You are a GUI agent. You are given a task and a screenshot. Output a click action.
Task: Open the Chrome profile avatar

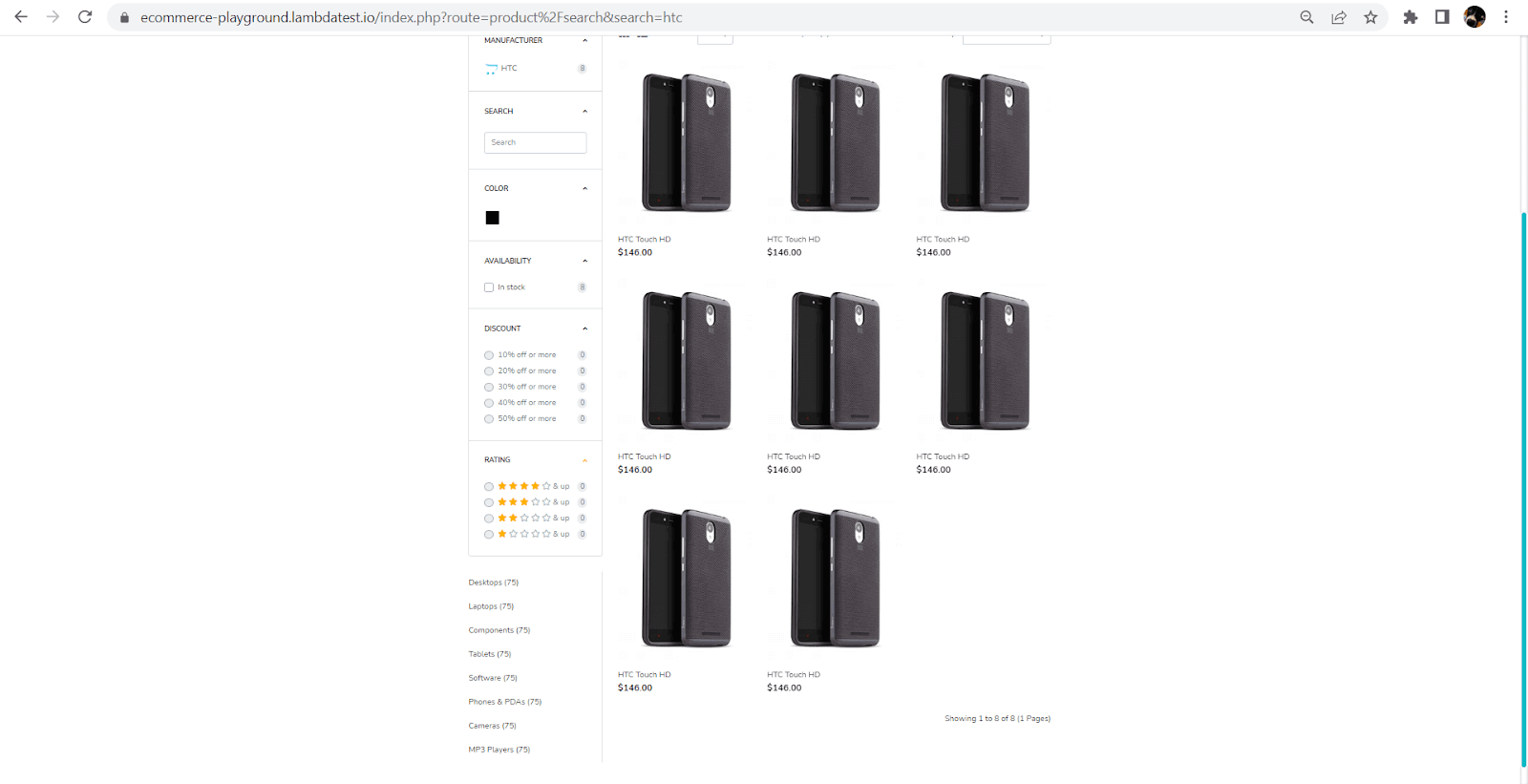pos(1475,17)
